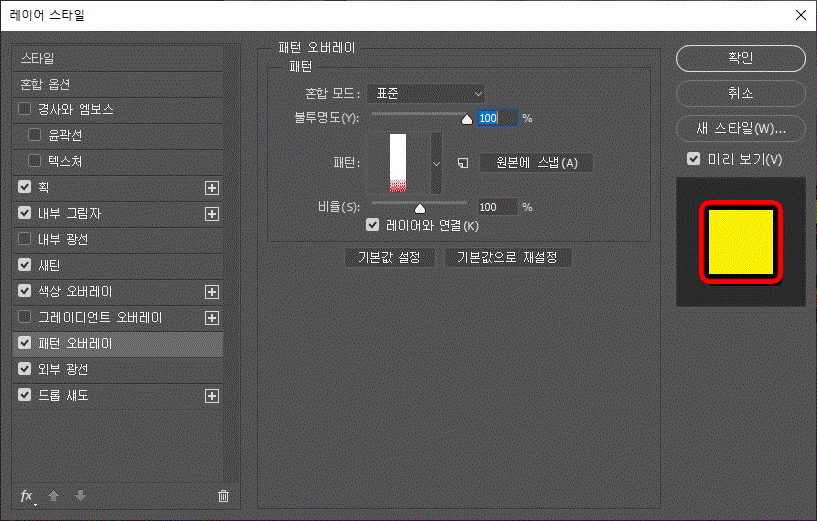Uncheck the 패턴 오버레이 checkbox
This screenshot has height=521, width=817.
pos(24,343)
